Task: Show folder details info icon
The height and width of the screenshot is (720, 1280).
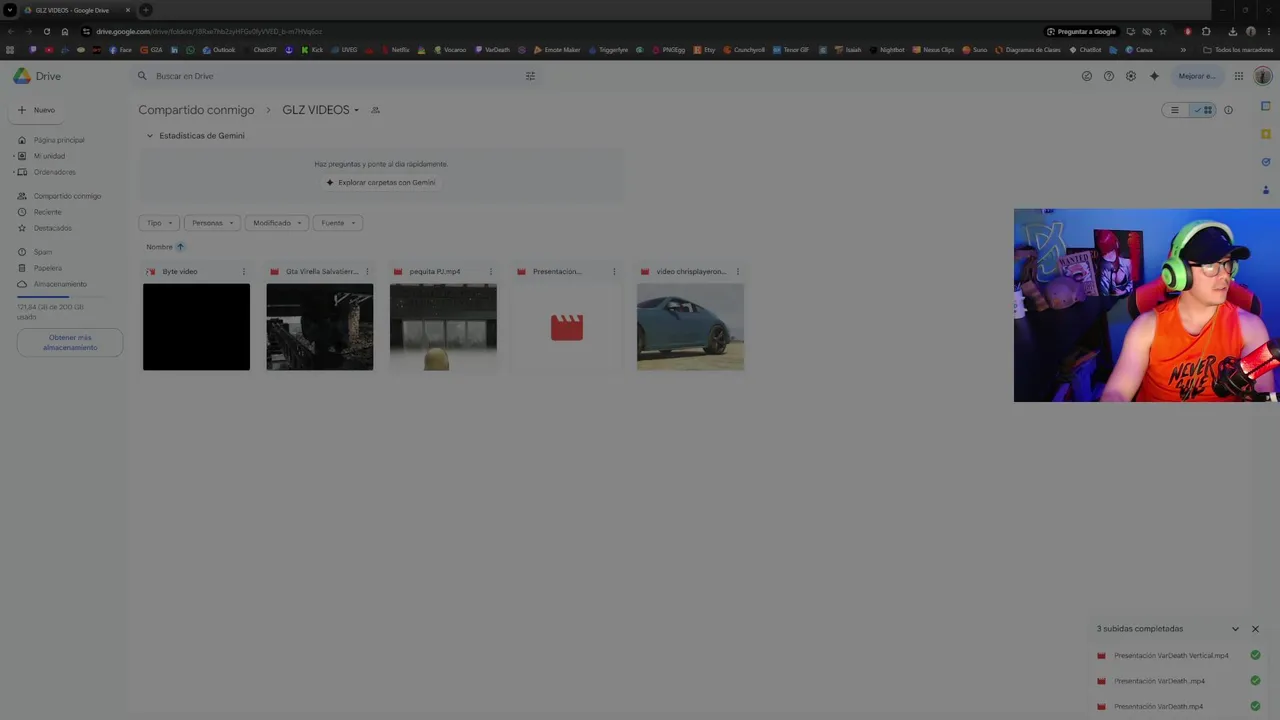Action: tap(1229, 110)
